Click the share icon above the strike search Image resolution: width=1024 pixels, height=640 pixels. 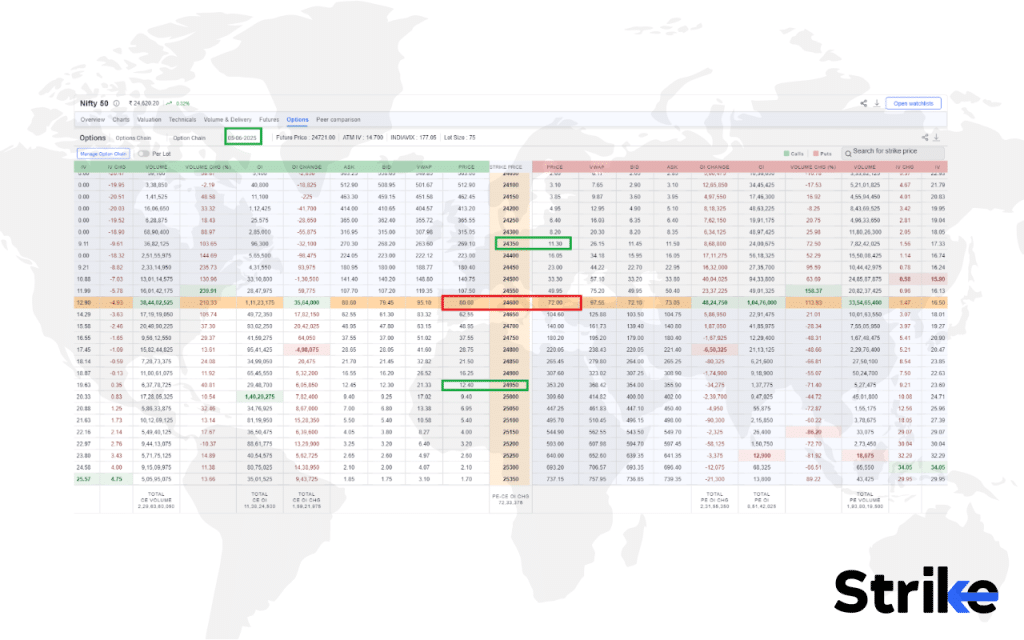click(x=925, y=137)
